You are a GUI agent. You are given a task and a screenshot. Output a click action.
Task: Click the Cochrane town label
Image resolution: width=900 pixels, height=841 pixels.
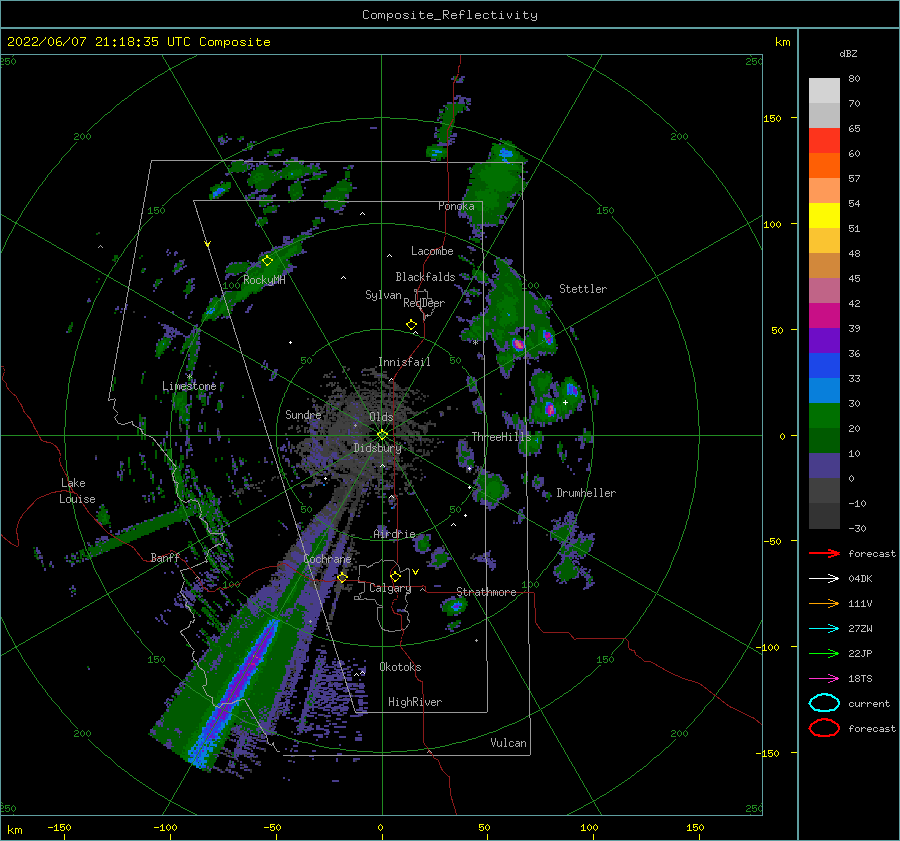(327, 559)
